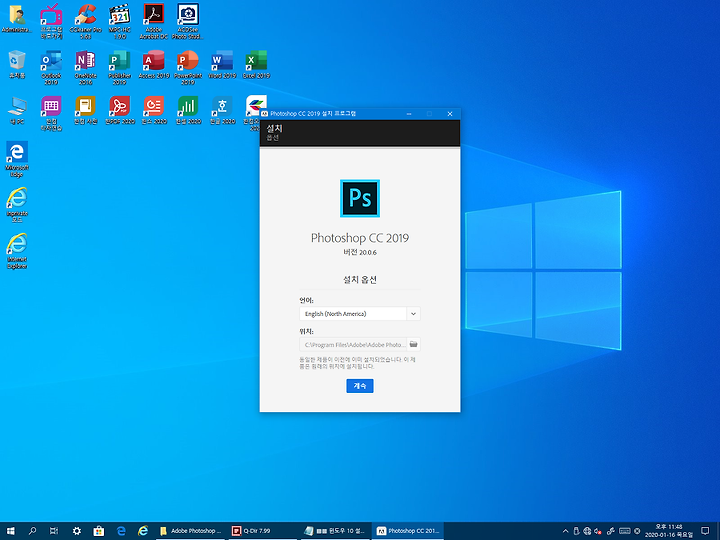Browse install location with folder icon
720x540 pixels.
[413, 344]
